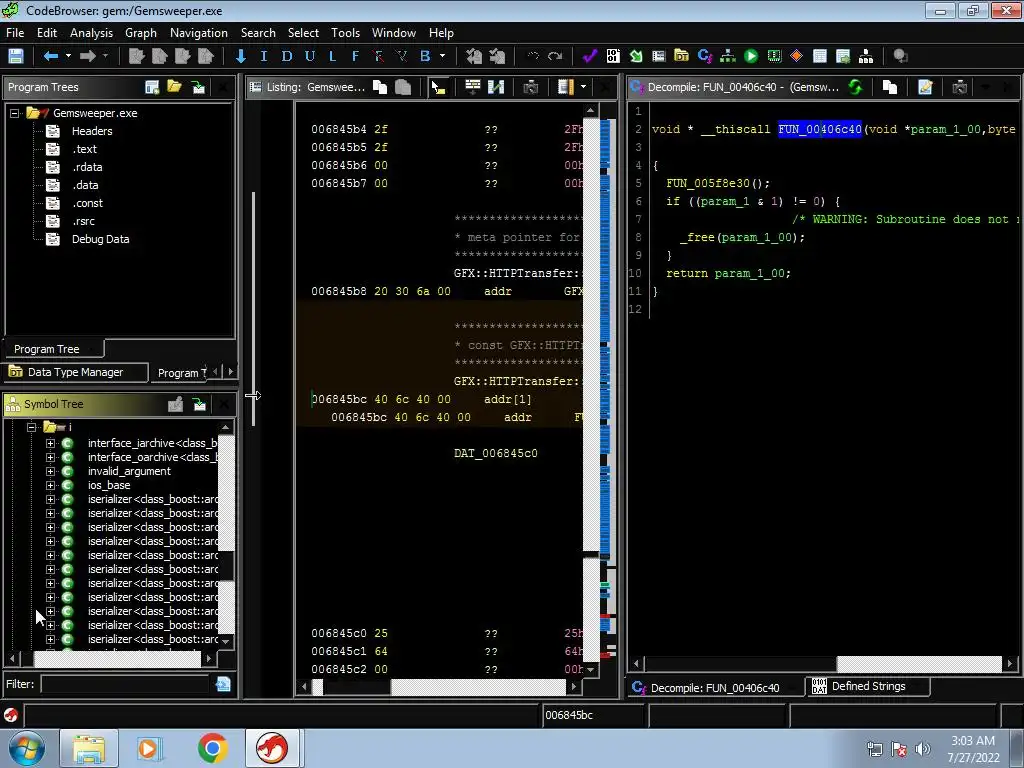This screenshot has width=1024, height=768.
Task: Open the Bytes viewer 01 icon
Action: (x=613, y=56)
